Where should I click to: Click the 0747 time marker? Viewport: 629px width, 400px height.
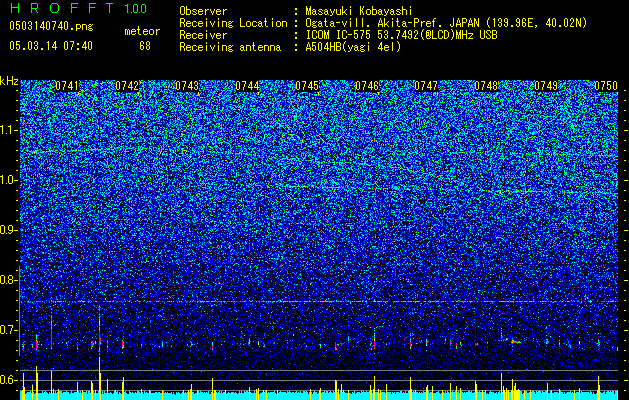[426, 86]
